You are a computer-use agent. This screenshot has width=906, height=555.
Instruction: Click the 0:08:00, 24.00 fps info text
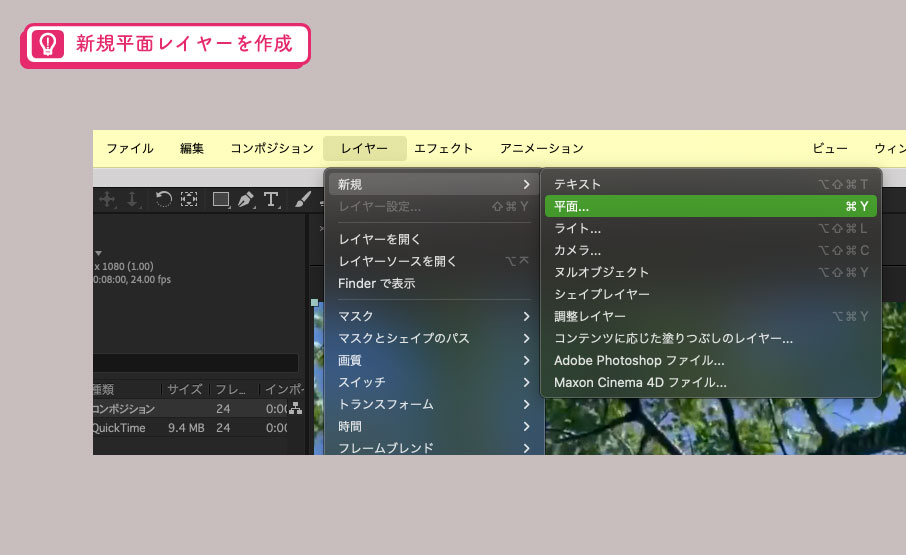click(132, 280)
